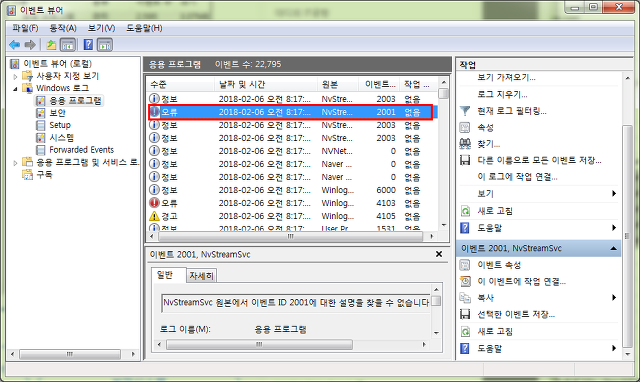Expand 사용자 지정 보기 tree arrow
This screenshot has height=382, width=640.
[x=15, y=76]
